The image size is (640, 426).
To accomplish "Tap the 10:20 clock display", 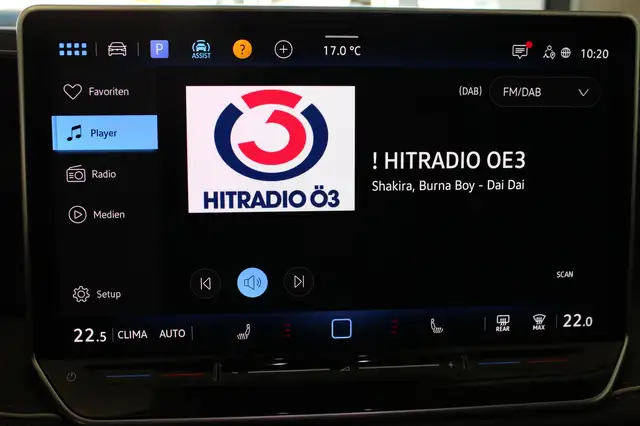I will click(594, 53).
